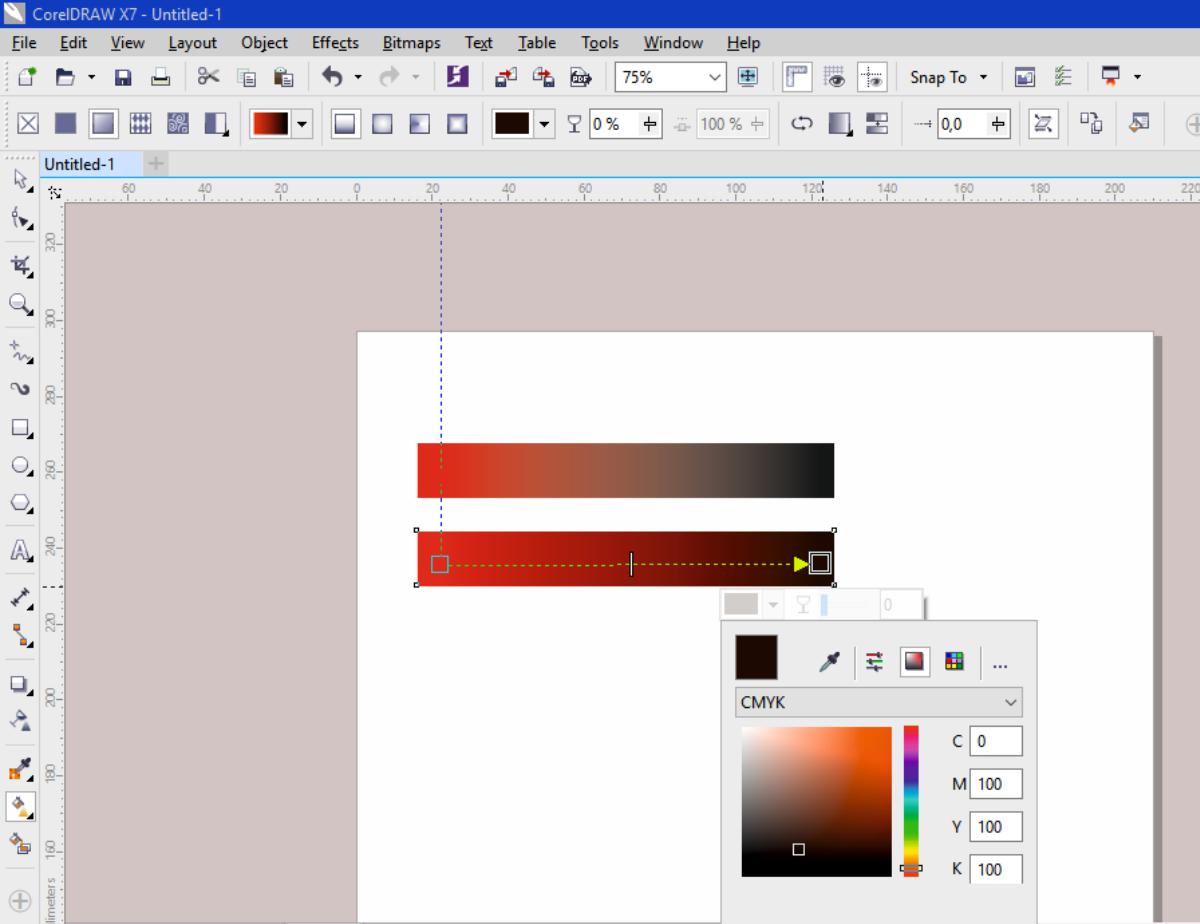Select the Pick tool in the toolbox

point(19,180)
